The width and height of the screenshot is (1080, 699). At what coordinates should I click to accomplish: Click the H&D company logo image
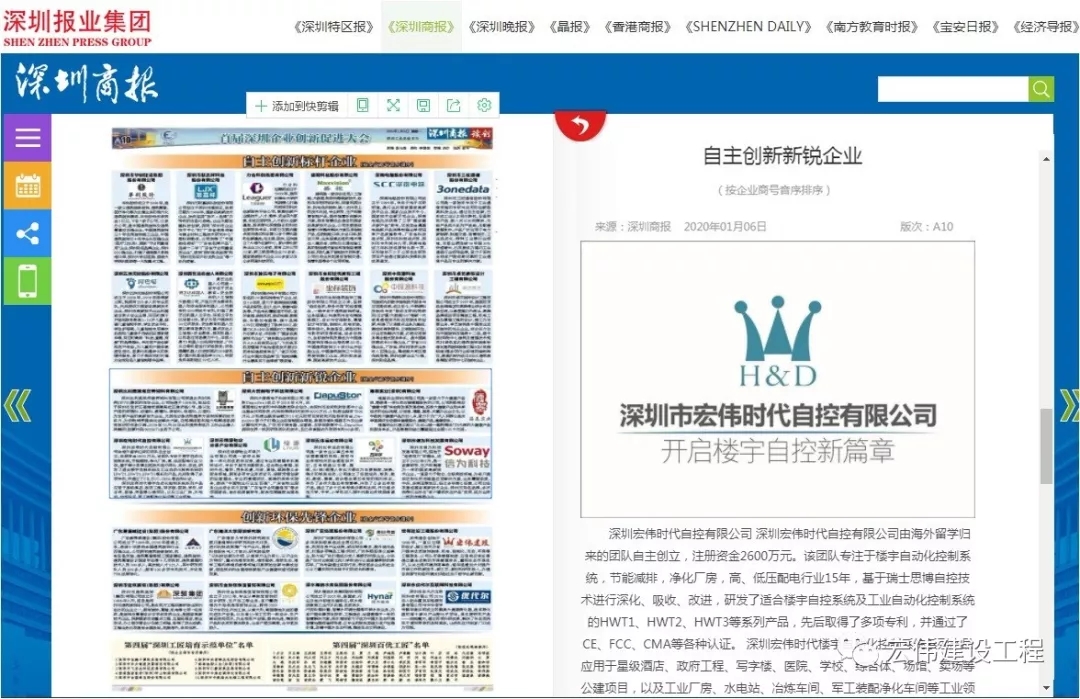pos(778,379)
